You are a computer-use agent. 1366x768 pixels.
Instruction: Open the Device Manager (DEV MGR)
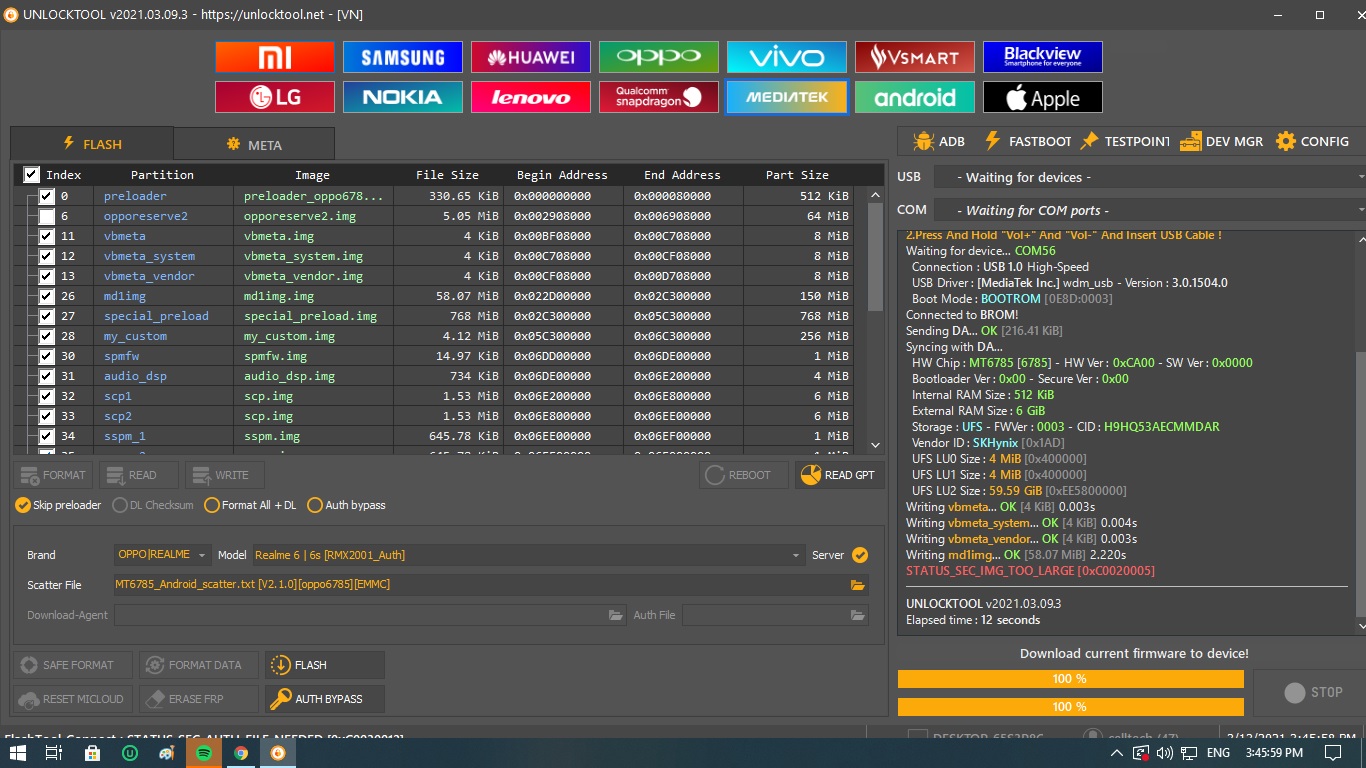tap(1222, 142)
